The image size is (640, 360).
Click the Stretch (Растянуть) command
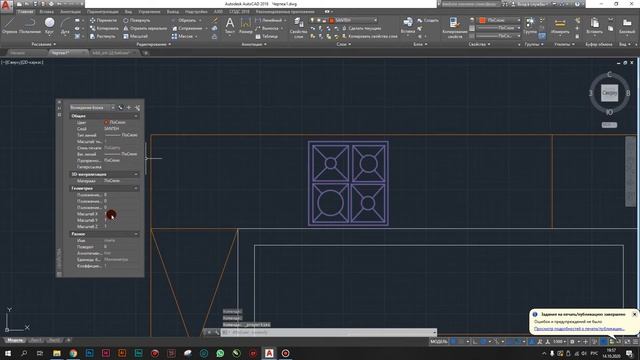[x=103, y=36]
